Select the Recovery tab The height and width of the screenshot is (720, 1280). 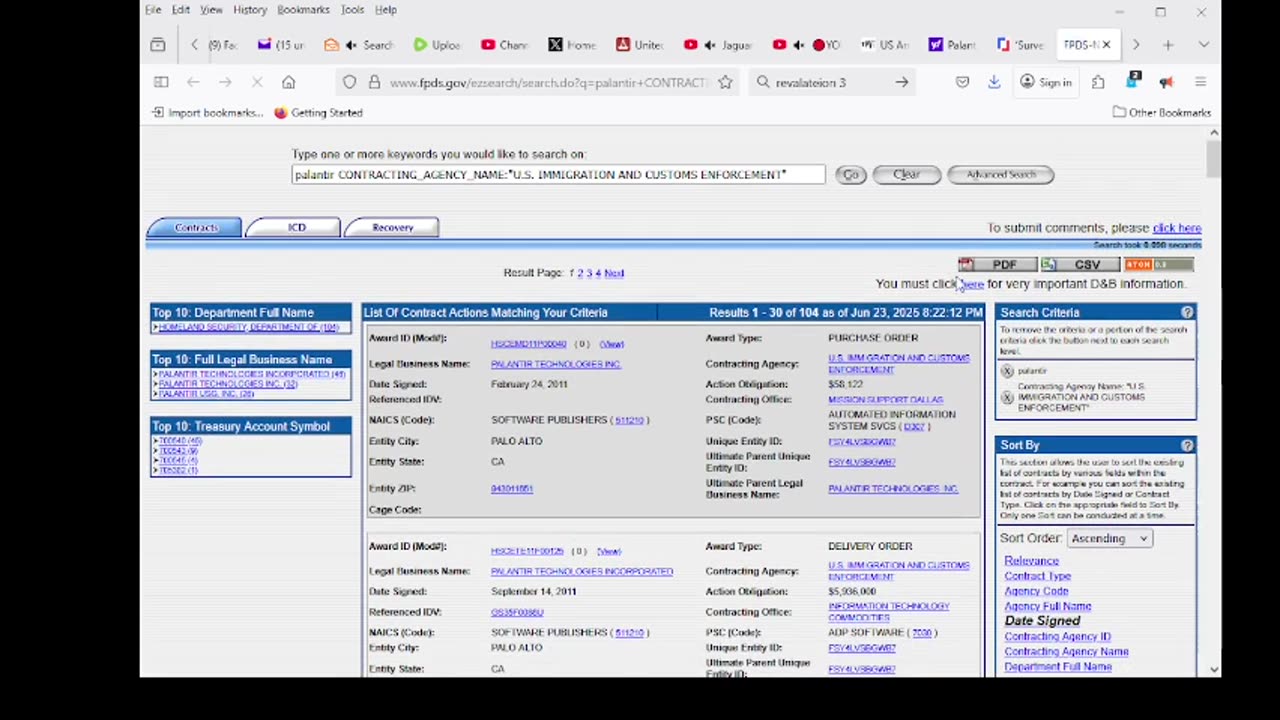[x=391, y=228]
